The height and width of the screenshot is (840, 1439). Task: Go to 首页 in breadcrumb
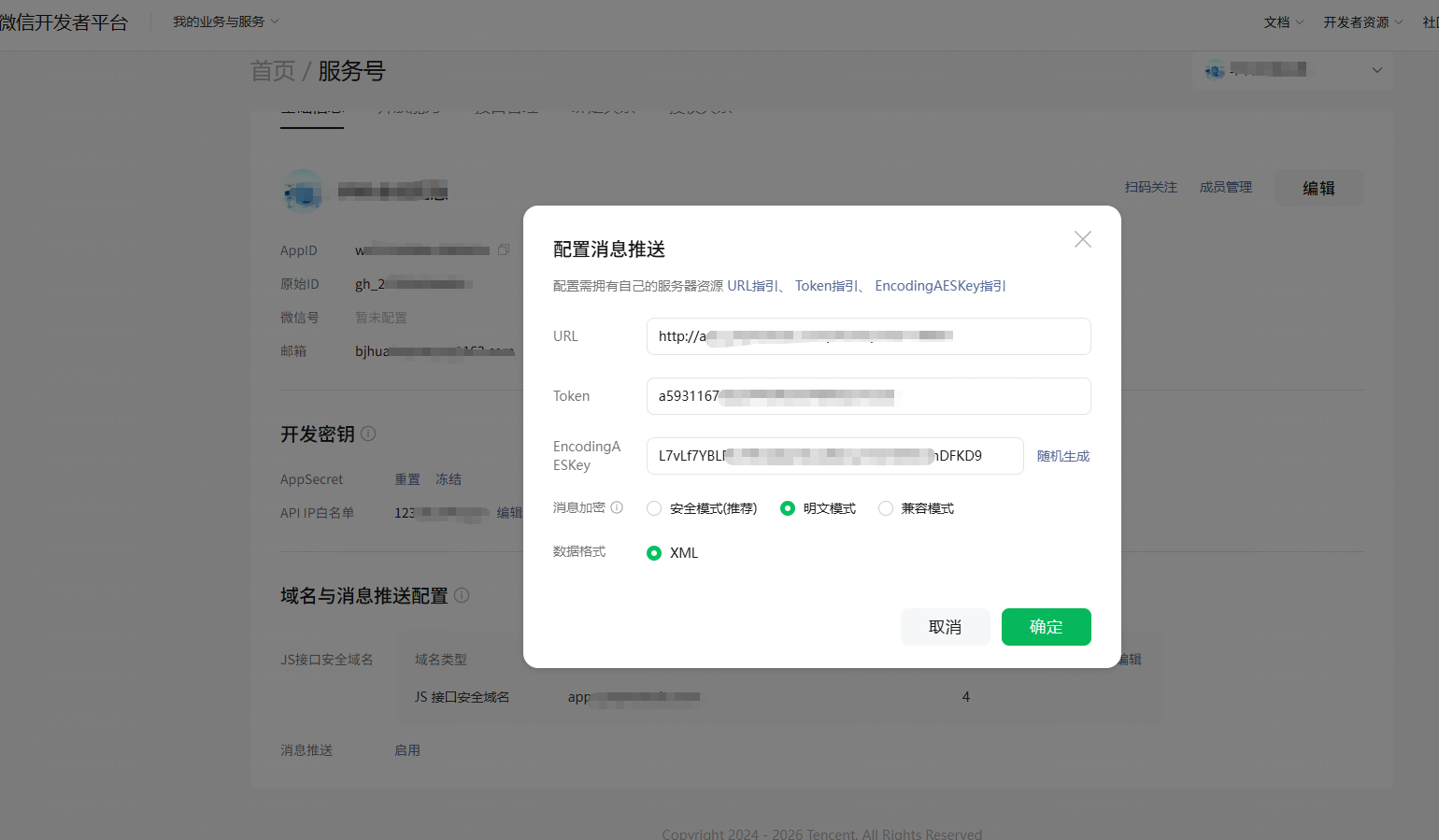tap(273, 71)
